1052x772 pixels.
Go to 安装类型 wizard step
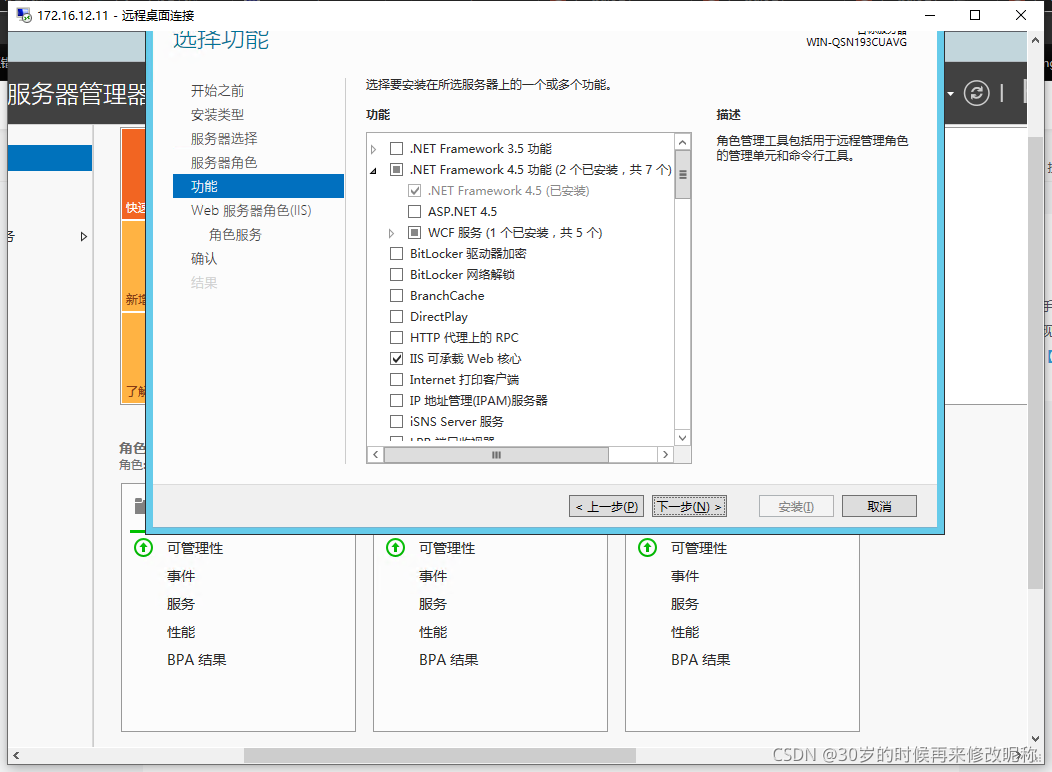click(x=217, y=115)
